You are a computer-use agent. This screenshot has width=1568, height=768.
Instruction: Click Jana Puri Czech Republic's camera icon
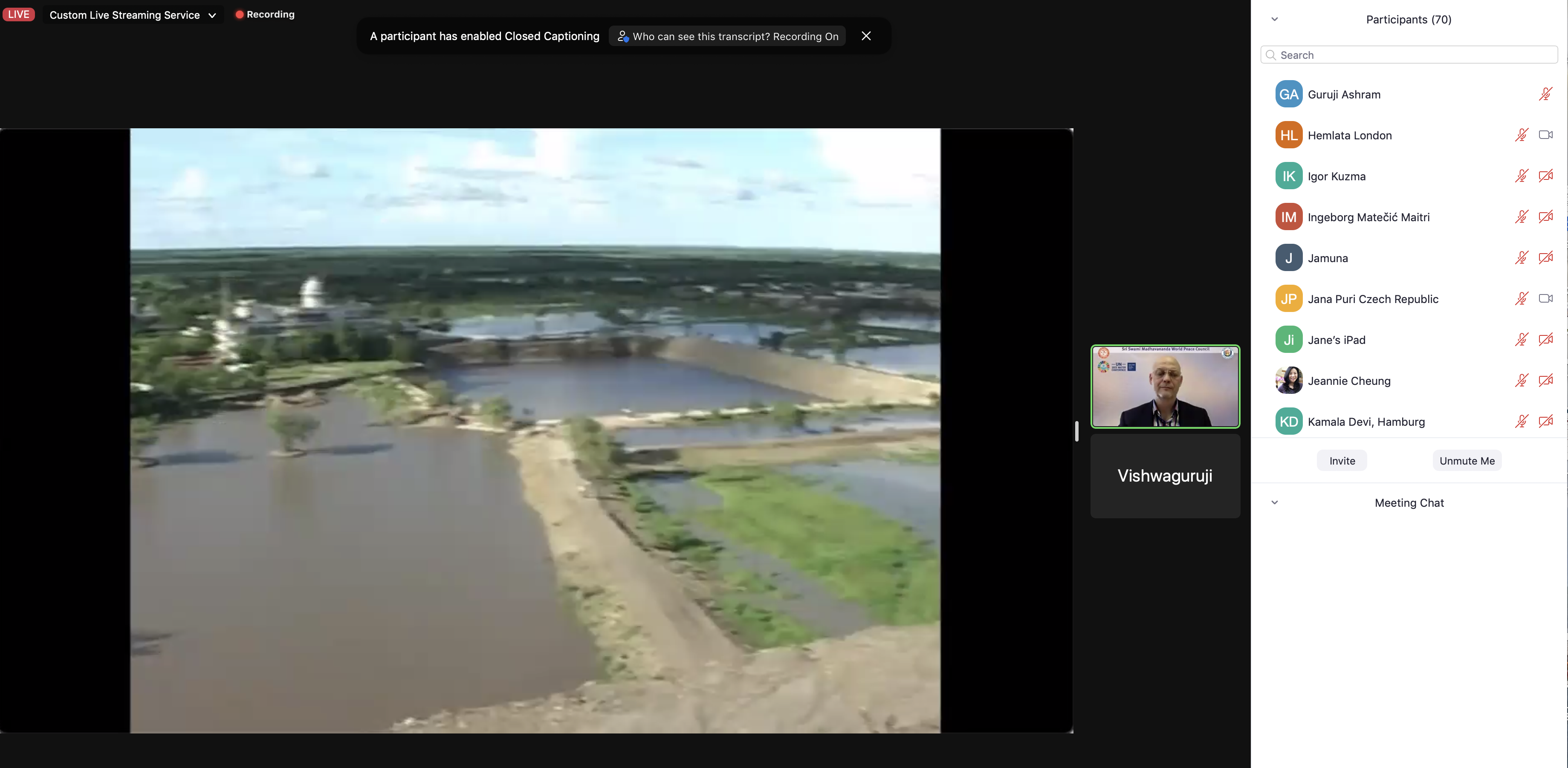point(1545,299)
